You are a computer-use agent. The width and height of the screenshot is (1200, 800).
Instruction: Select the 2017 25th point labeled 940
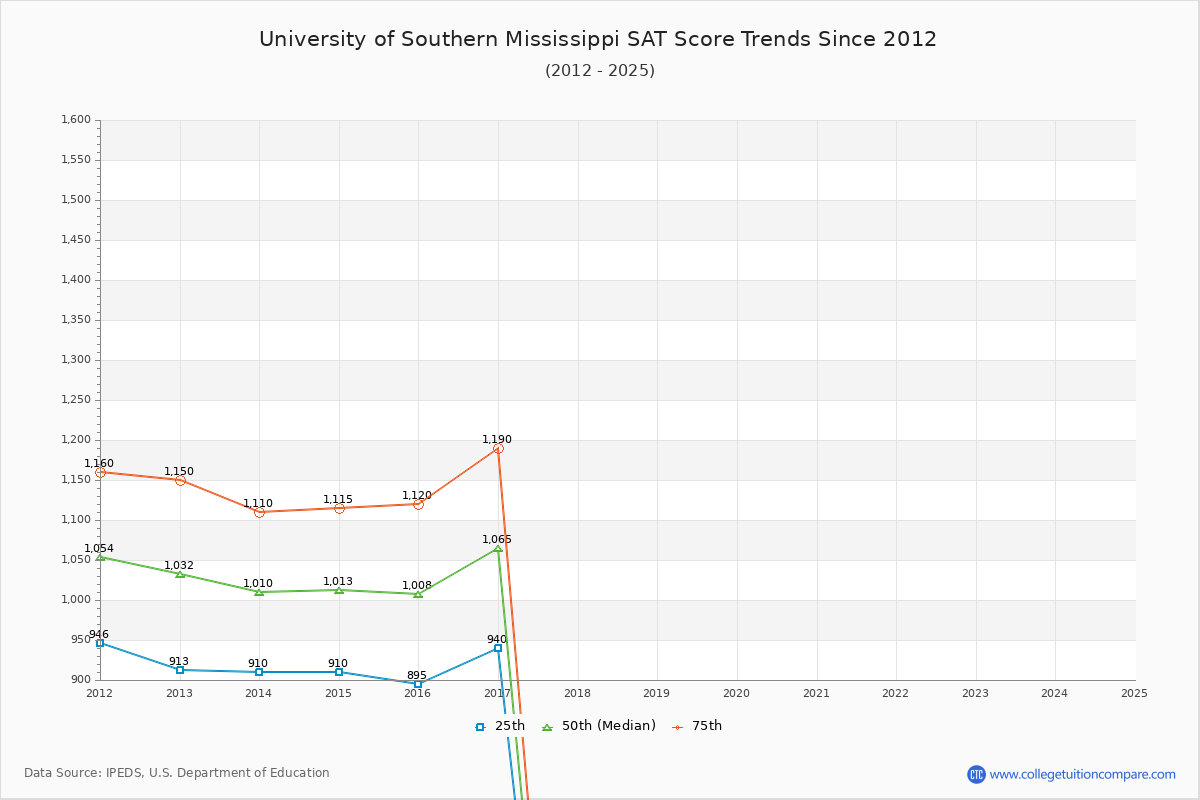tap(498, 648)
